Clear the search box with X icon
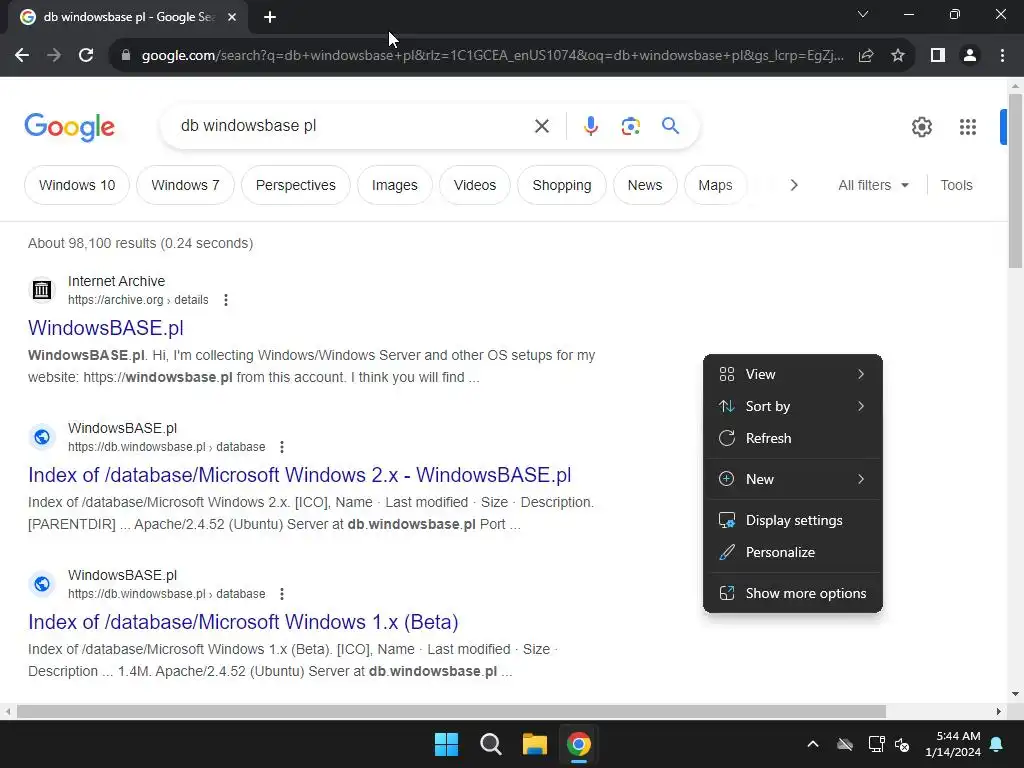Image resolution: width=1024 pixels, height=768 pixels. pos(541,126)
